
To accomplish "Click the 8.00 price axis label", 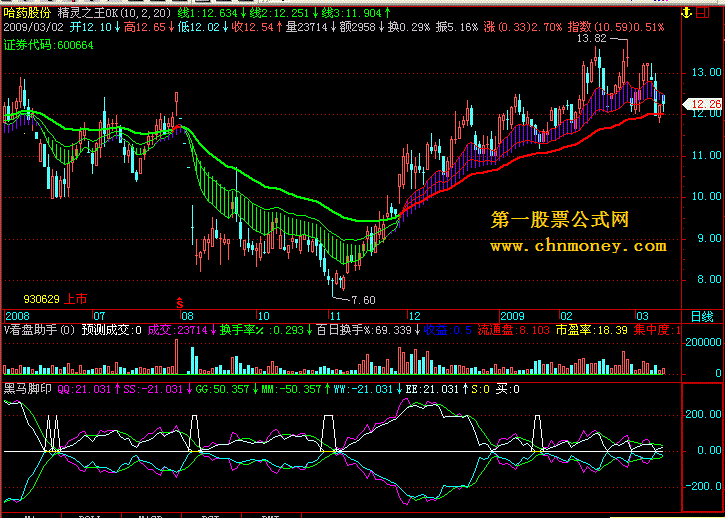I will pos(711,279).
